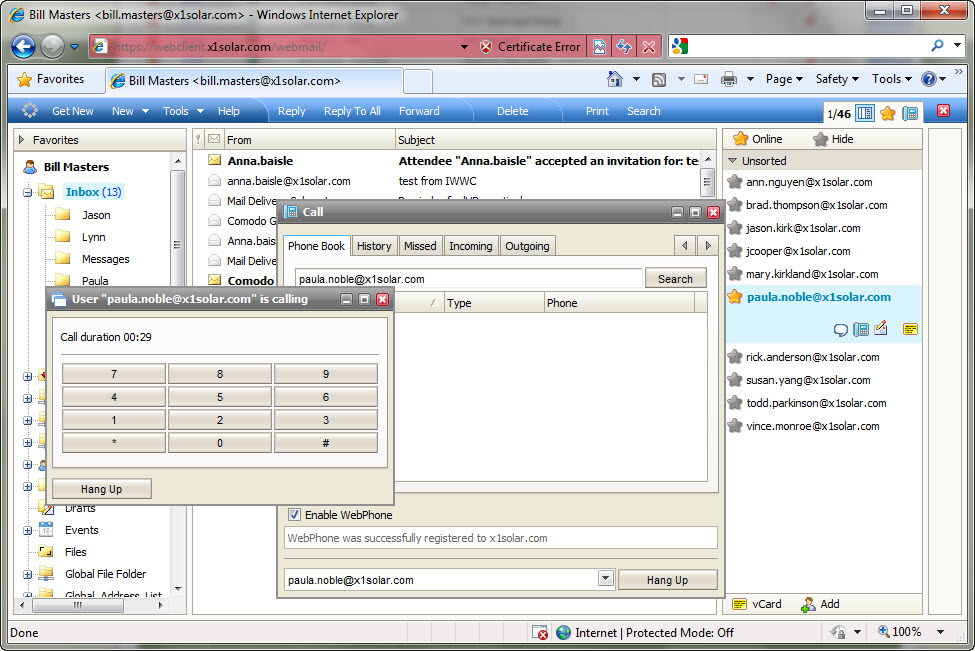
Task: Open the New dropdown menu in webmail toolbar
Action: click(130, 111)
